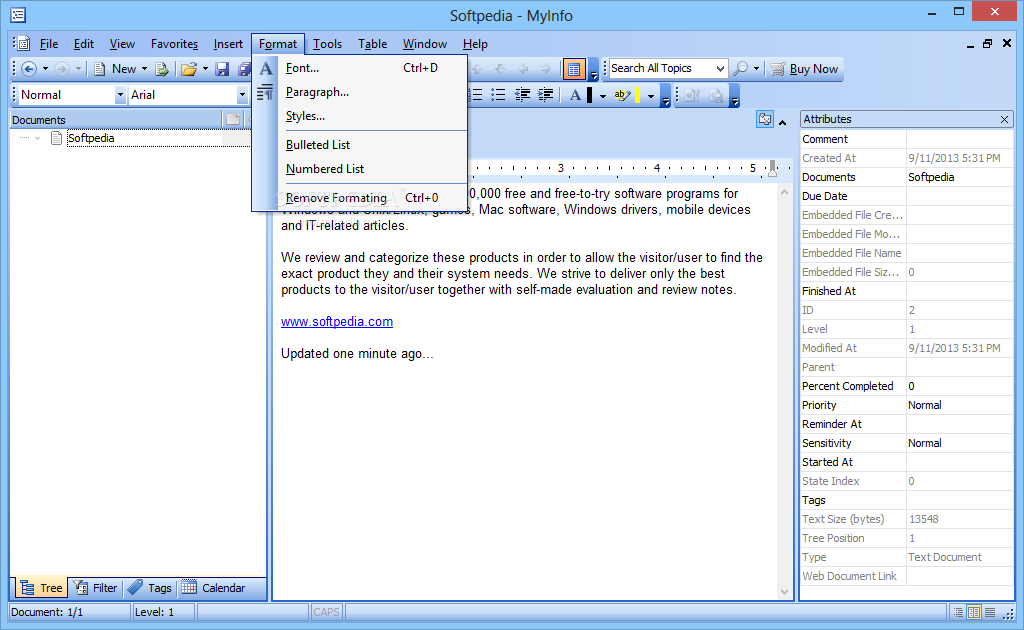Open the Table menu

[x=372, y=44]
